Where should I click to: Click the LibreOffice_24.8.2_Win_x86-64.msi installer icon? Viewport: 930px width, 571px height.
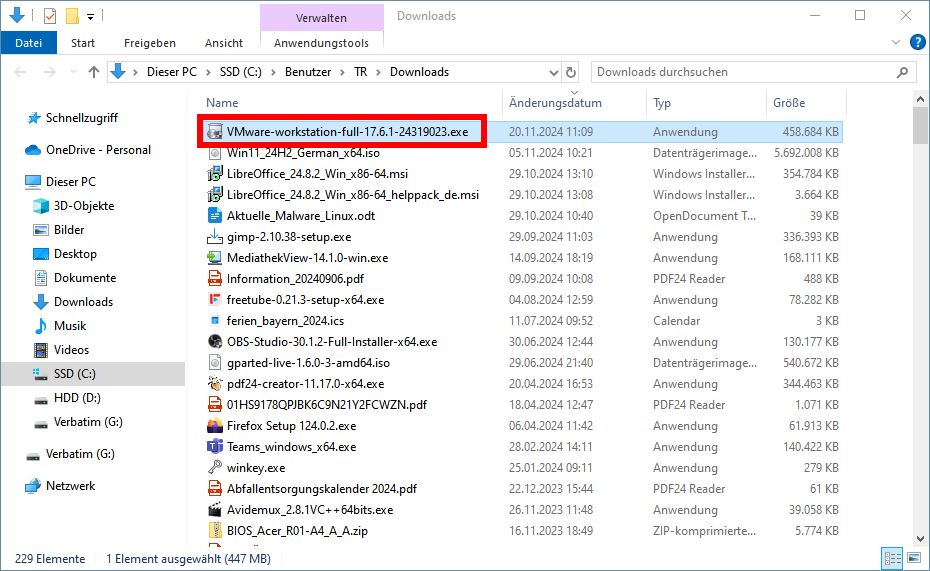(215, 174)
